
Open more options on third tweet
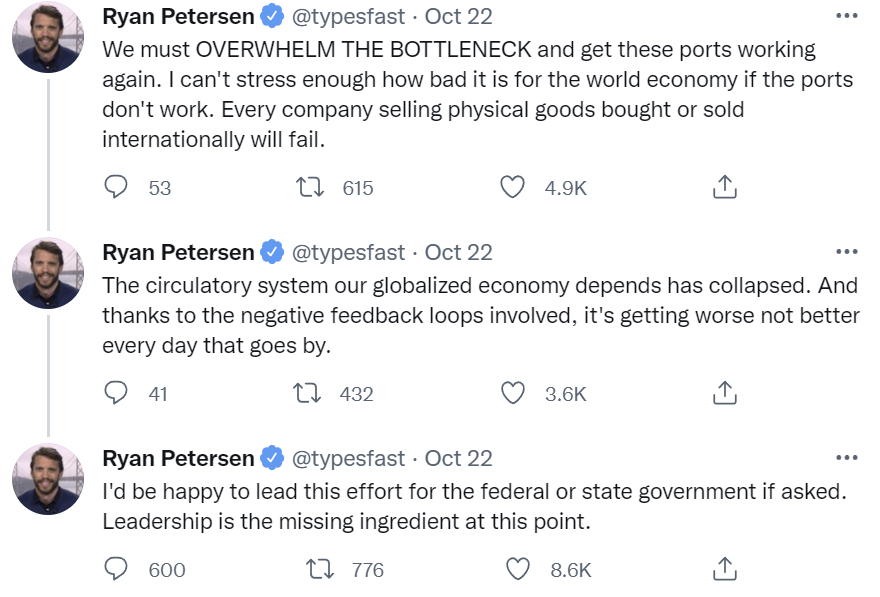(x=846, y=458)
